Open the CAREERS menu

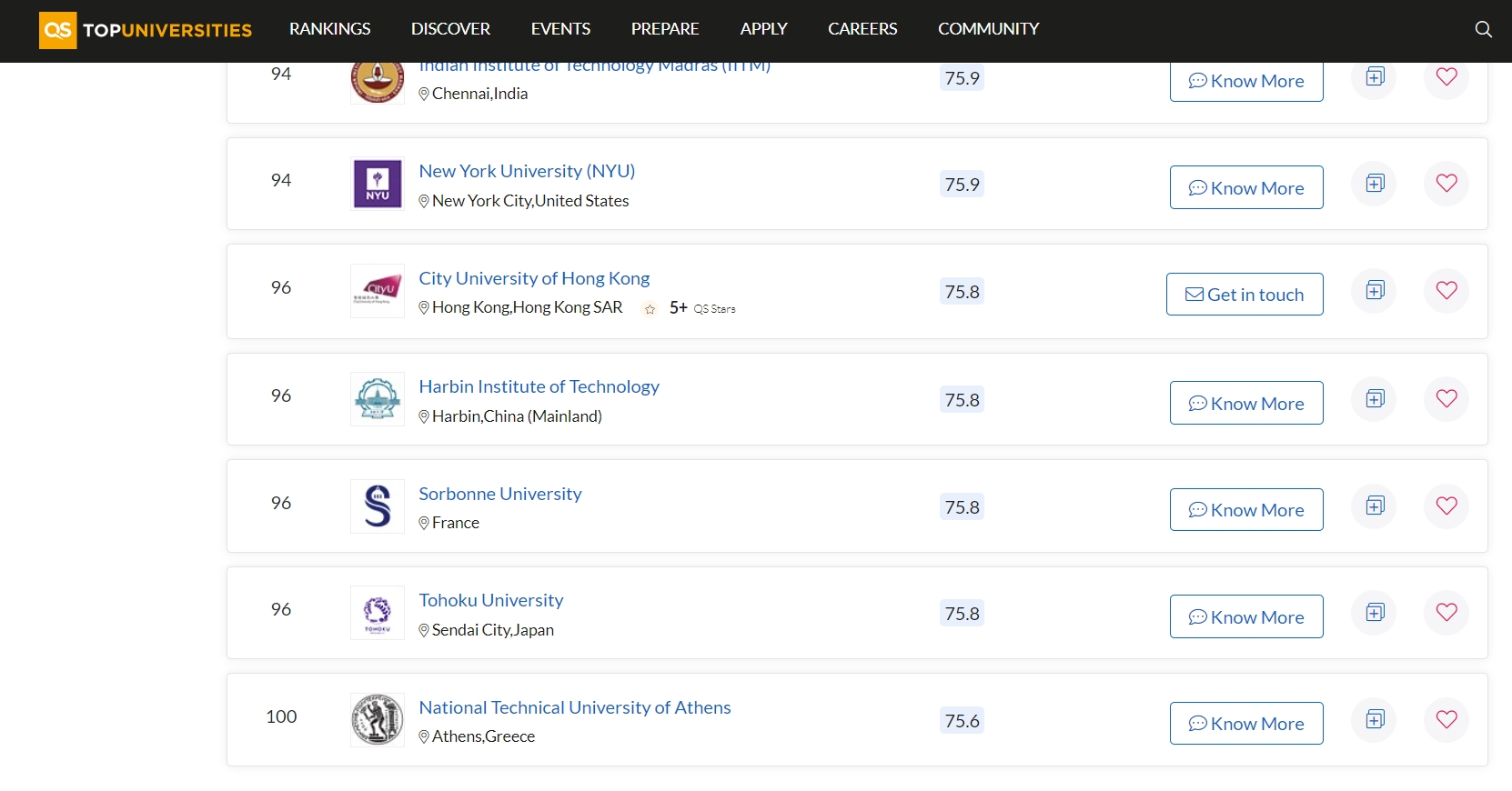click(x=862, y=29)
